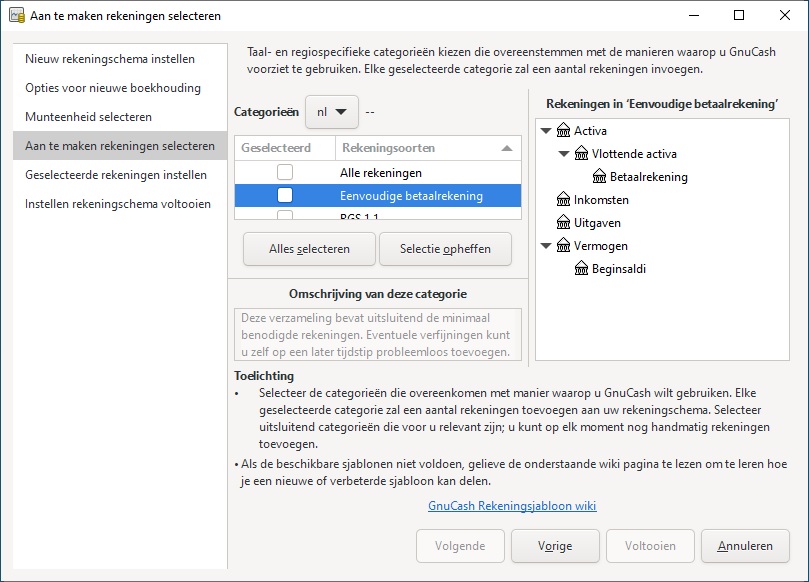The width and height of the screenshot is (809, 582).
Task: Click the bank icon beside Betaalrekening
Action: tap(599, 177)
